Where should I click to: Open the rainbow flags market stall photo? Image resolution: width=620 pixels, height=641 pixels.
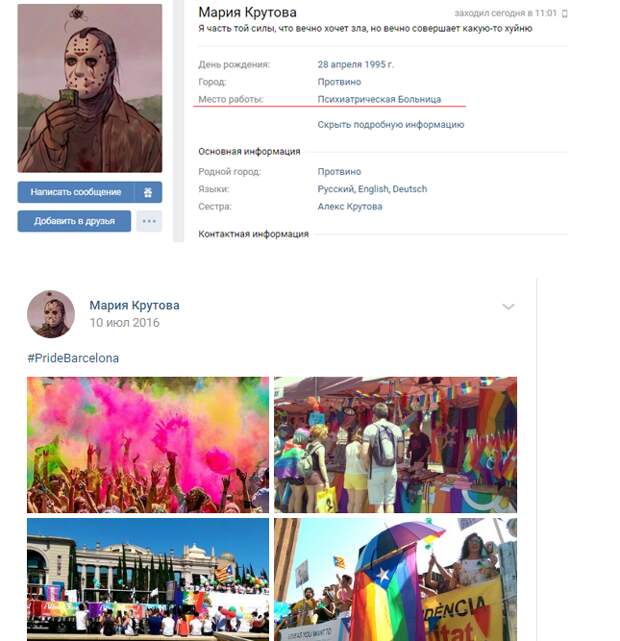click(x=395, y=445)
